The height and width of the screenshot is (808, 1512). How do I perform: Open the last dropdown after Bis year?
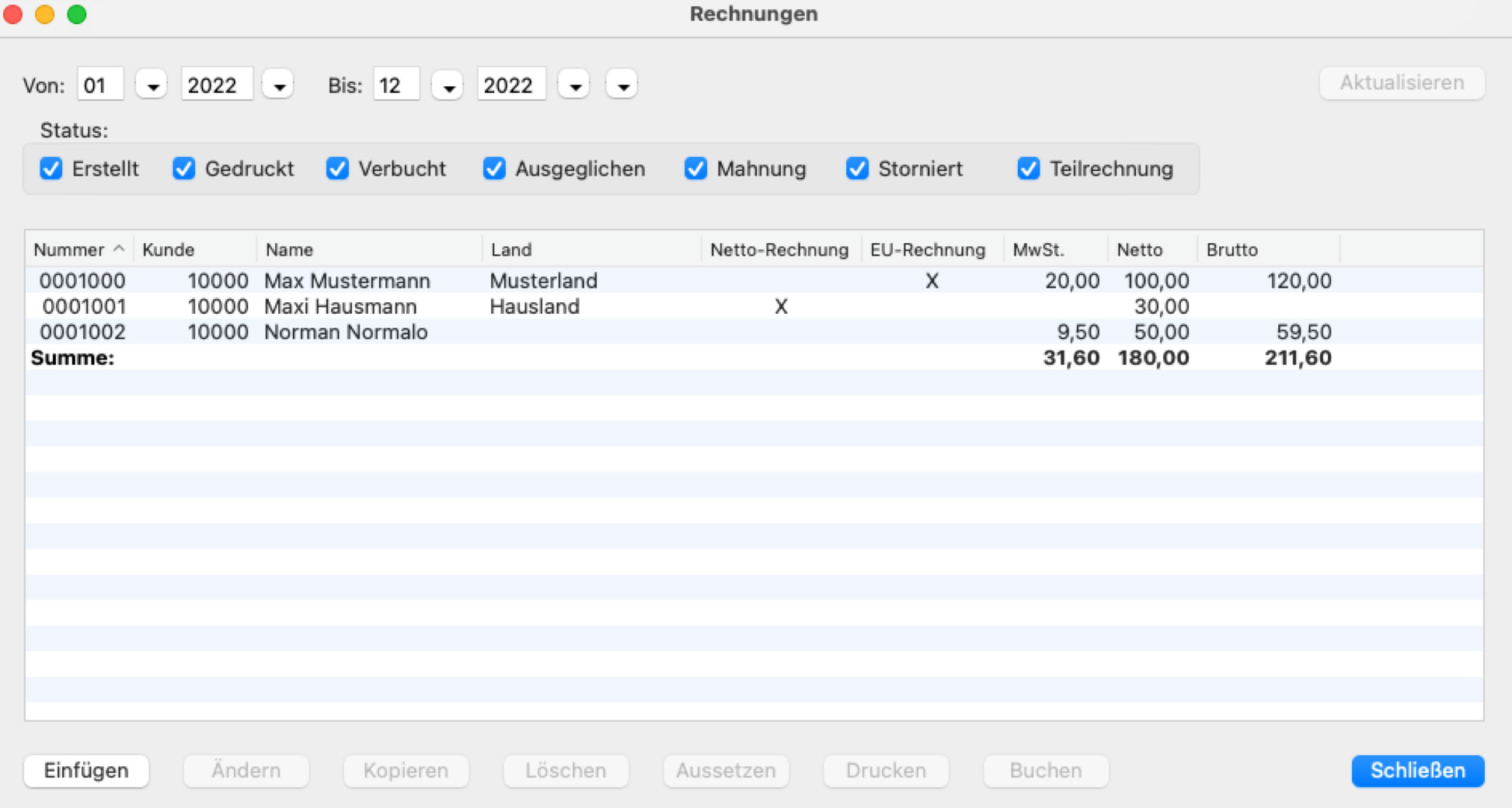click(622, 85)
